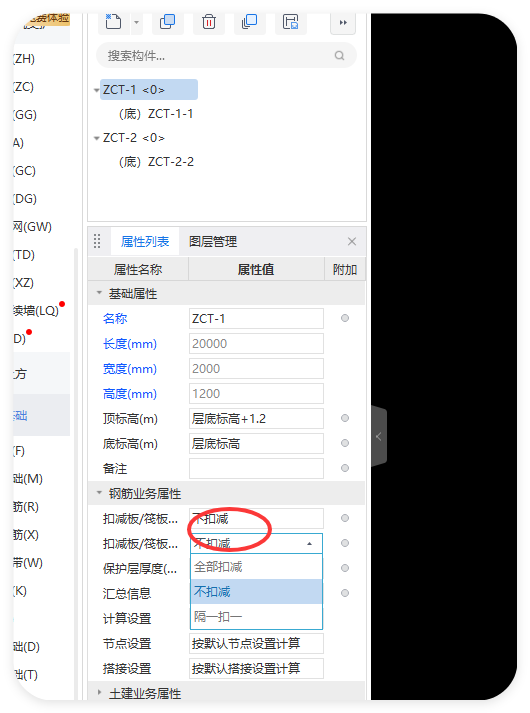Click the new component icon

click(x=113, y=21)
